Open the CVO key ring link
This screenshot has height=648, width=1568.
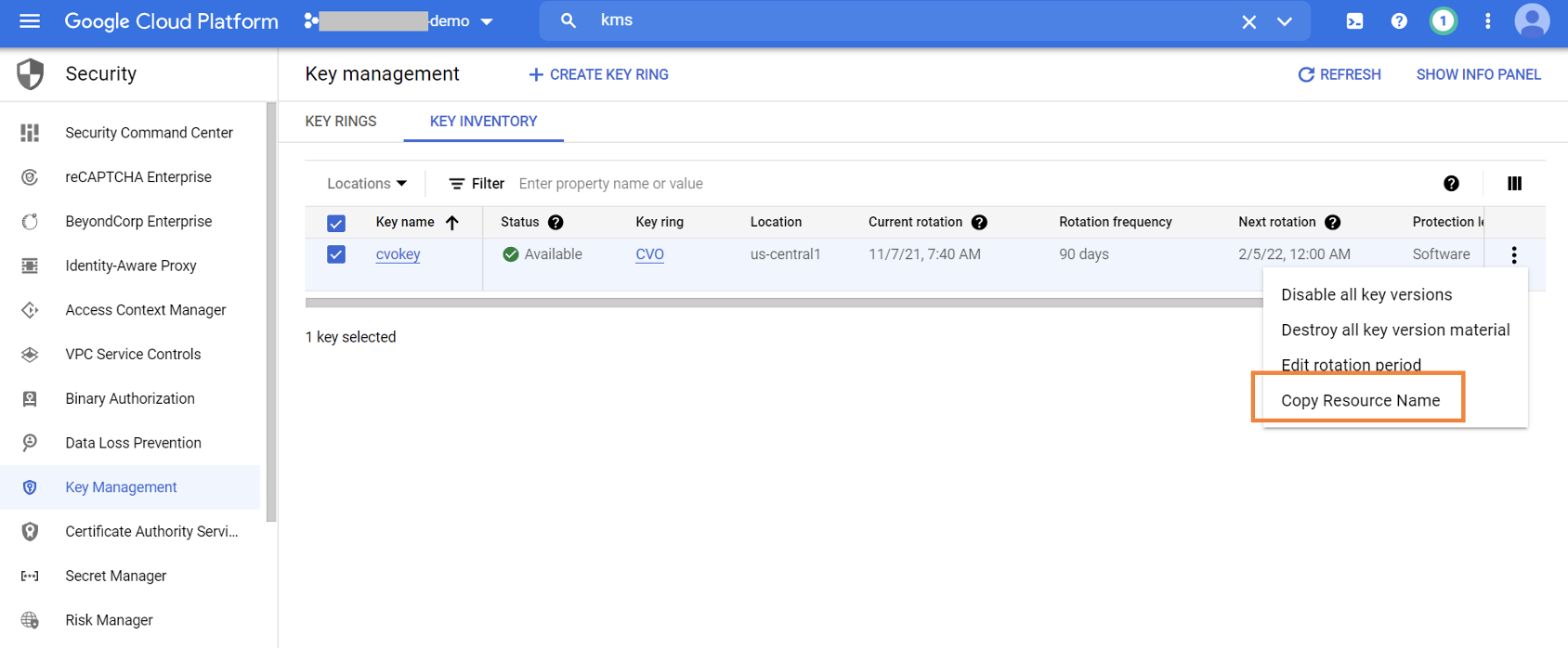(649, 254)
